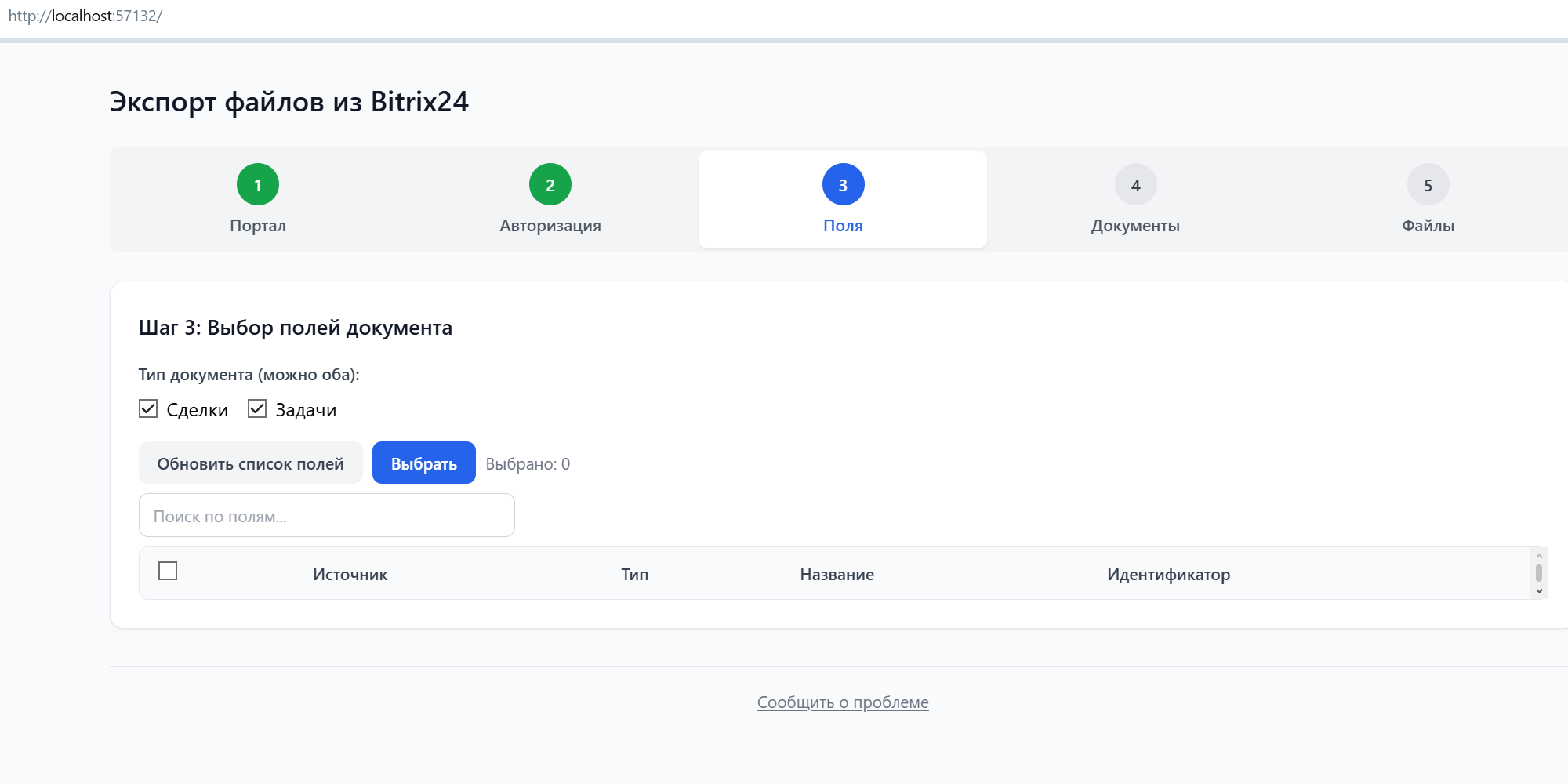Image resolution: width=1568 pixels, height=784 pixels.
Task: Open step 2 Авторизация
Action: (x=550, y=199)
